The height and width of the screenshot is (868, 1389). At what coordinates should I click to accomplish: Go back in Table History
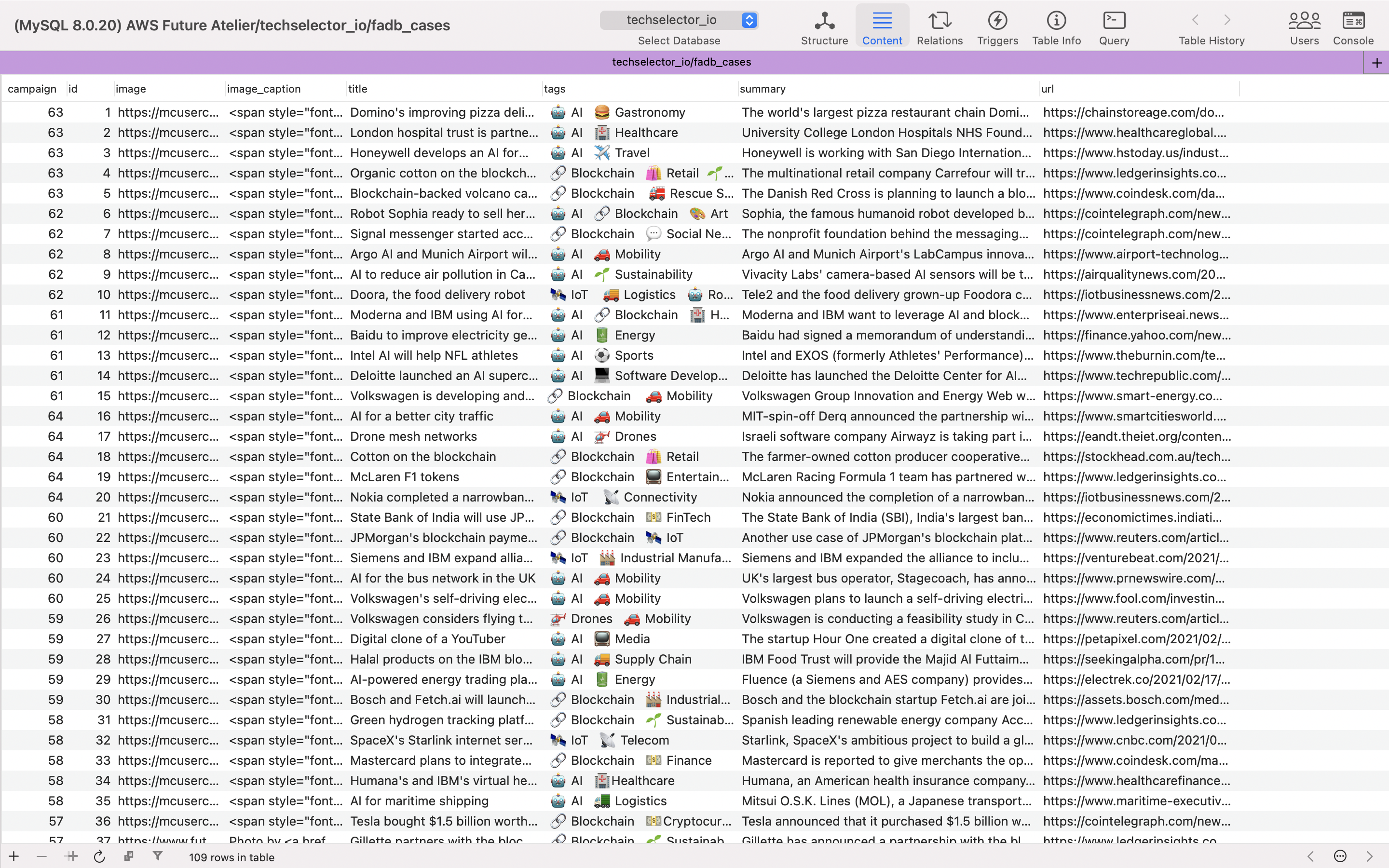(x=1195, y=20)
